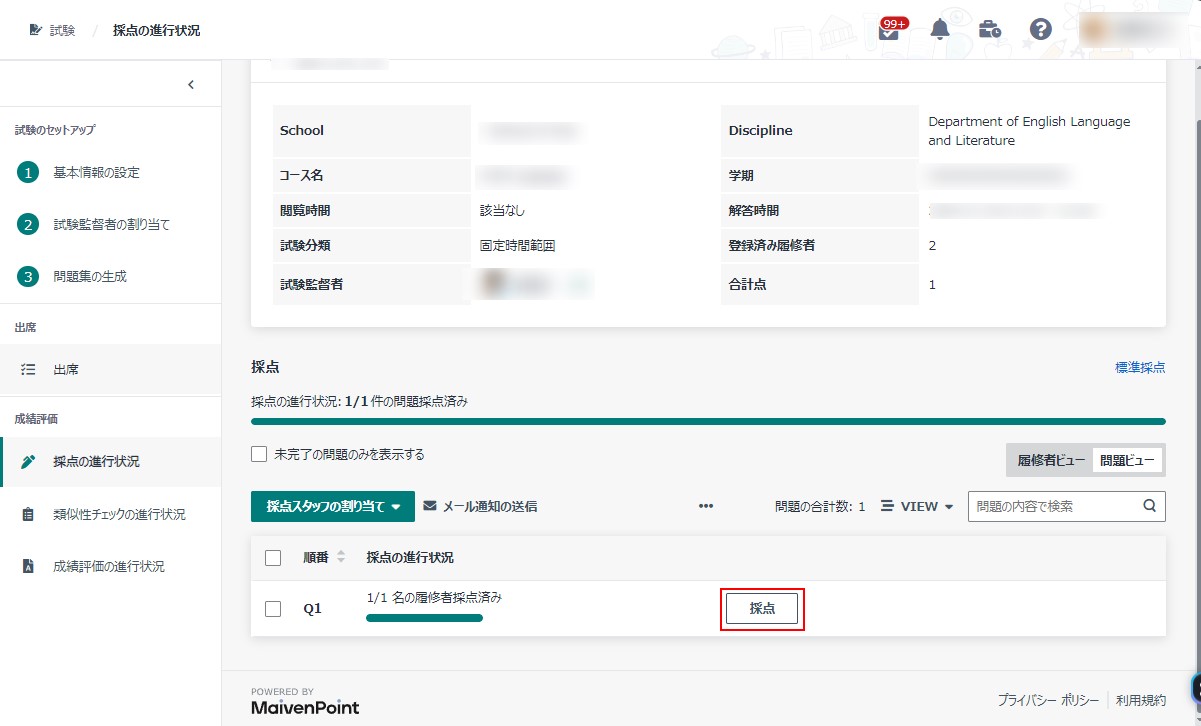
Task: Open the help question mark icon
Action: pos(1040,30)
